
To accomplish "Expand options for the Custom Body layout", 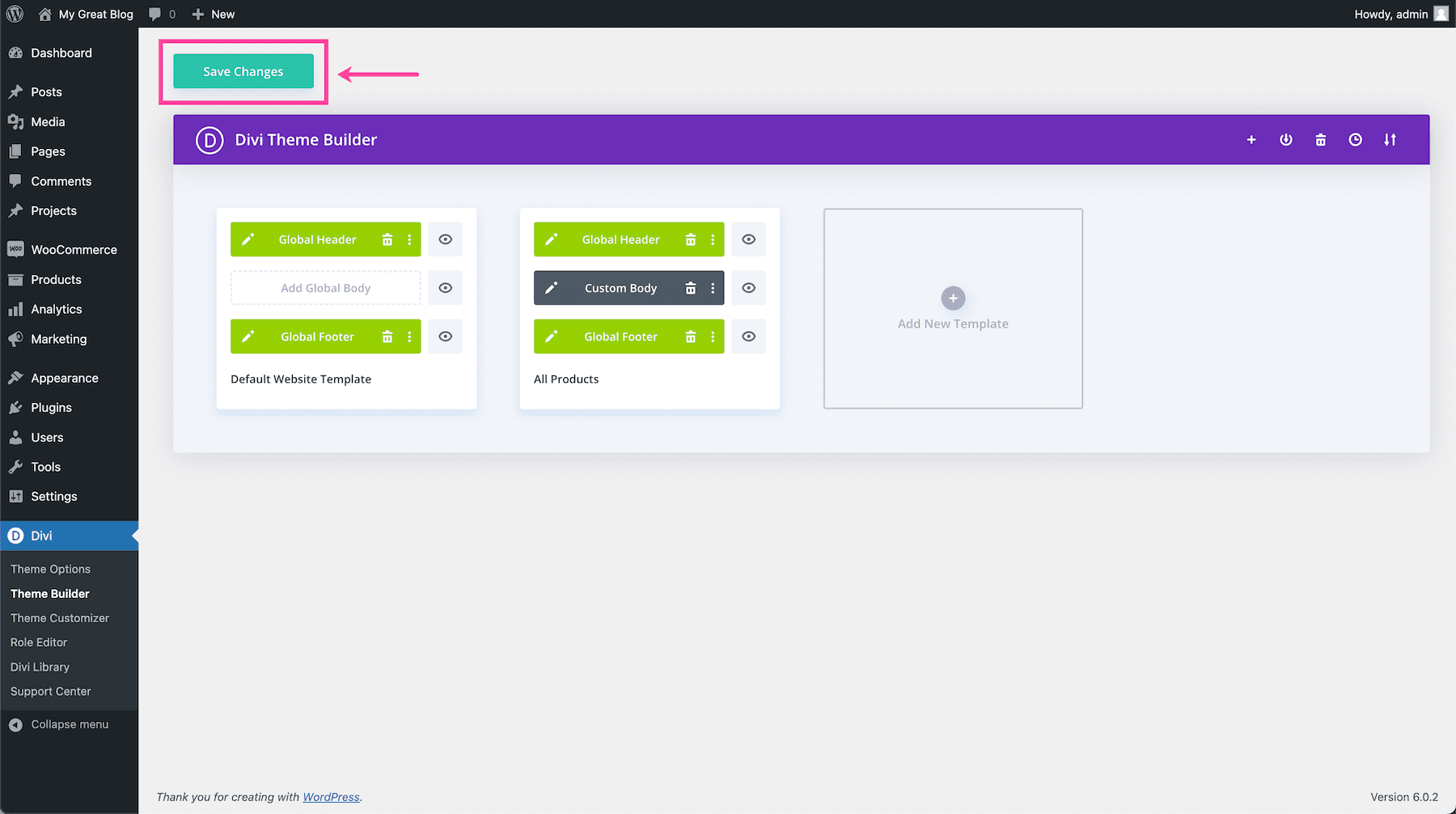I will point(713,287).
